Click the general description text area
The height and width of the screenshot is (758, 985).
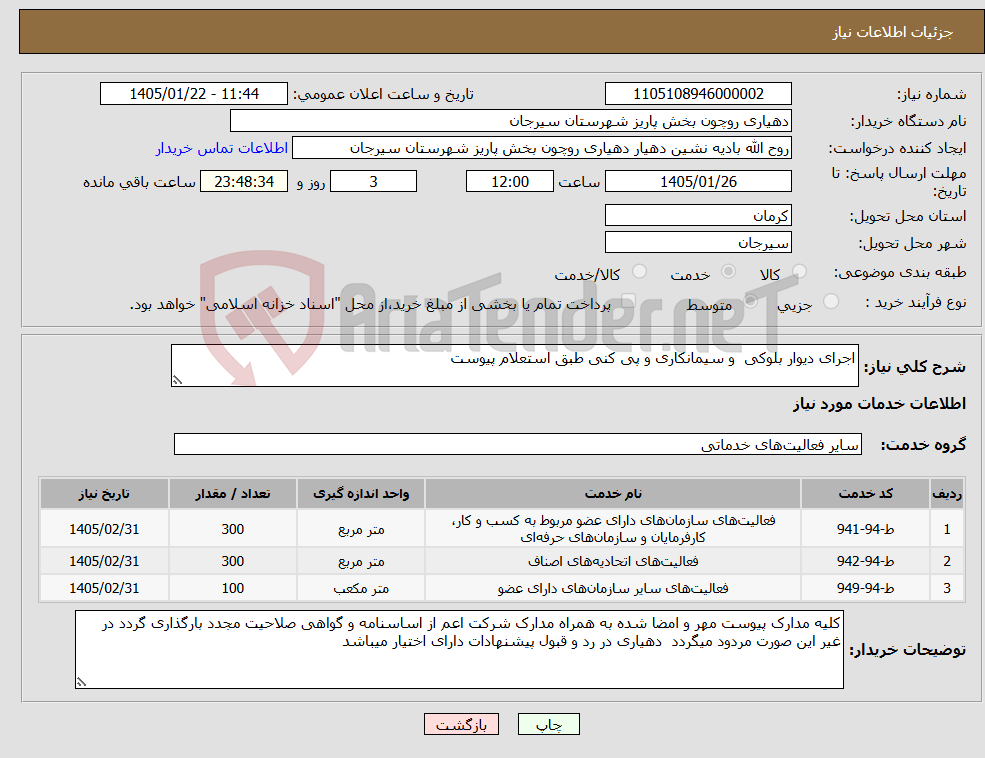coord(514,365)
